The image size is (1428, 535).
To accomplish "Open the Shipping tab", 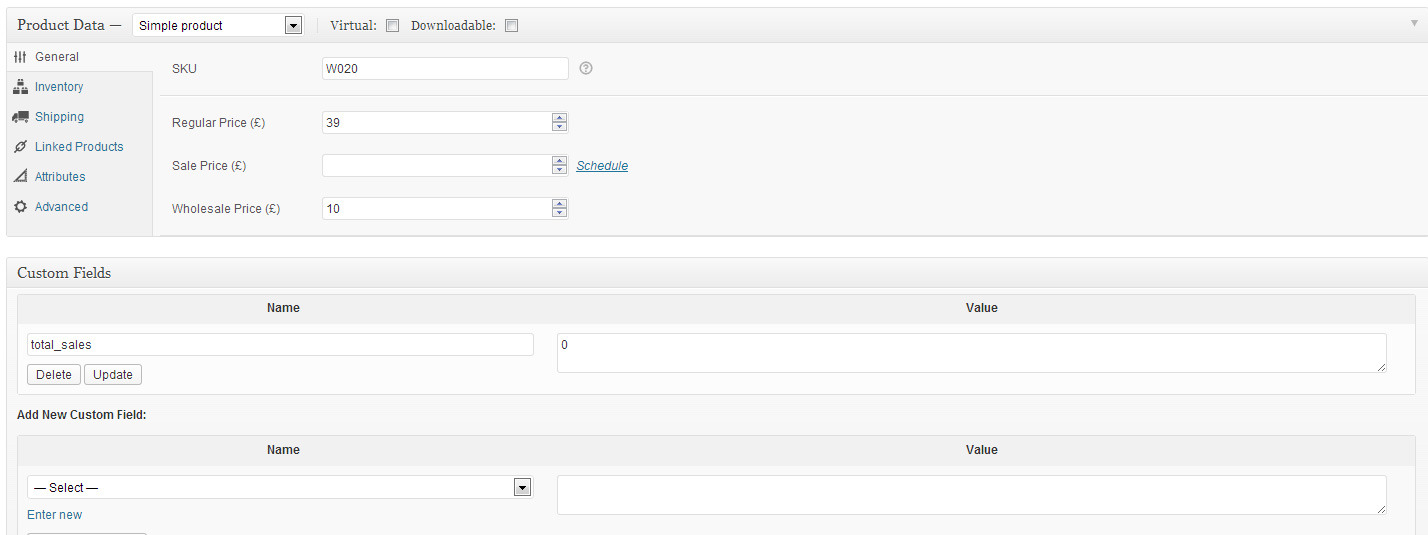I will [x=59, y=117].
